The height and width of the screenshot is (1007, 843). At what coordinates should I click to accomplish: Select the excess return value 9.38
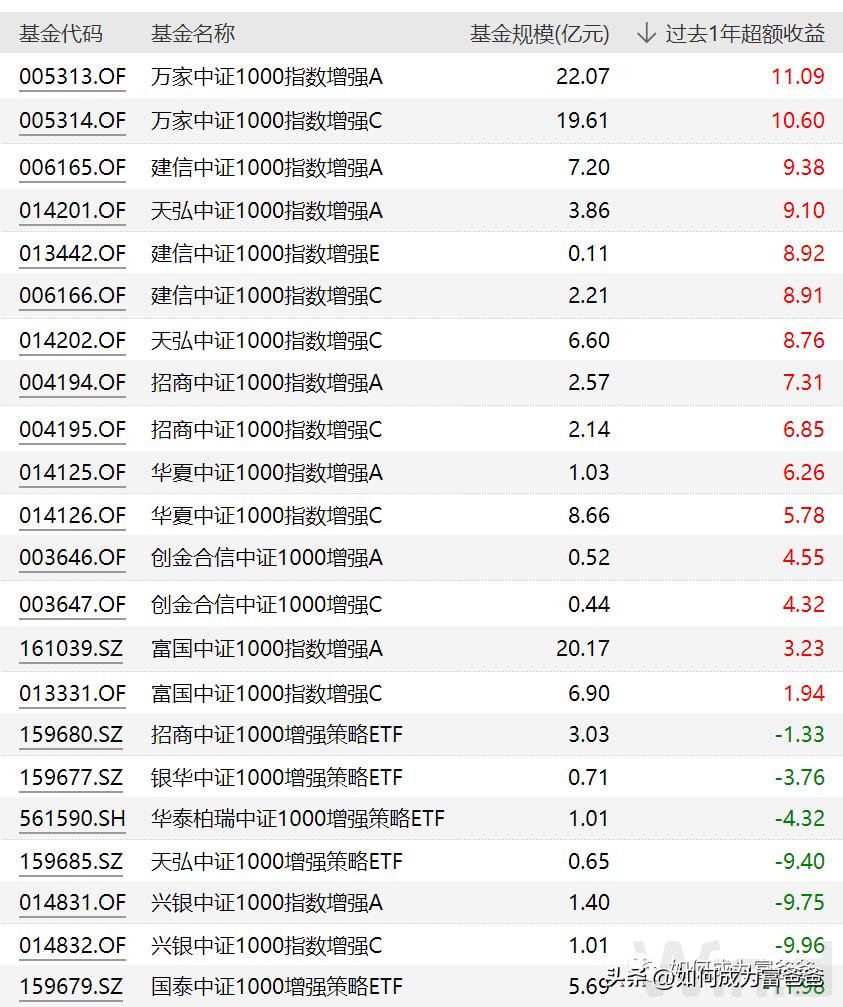pos(804,168)
